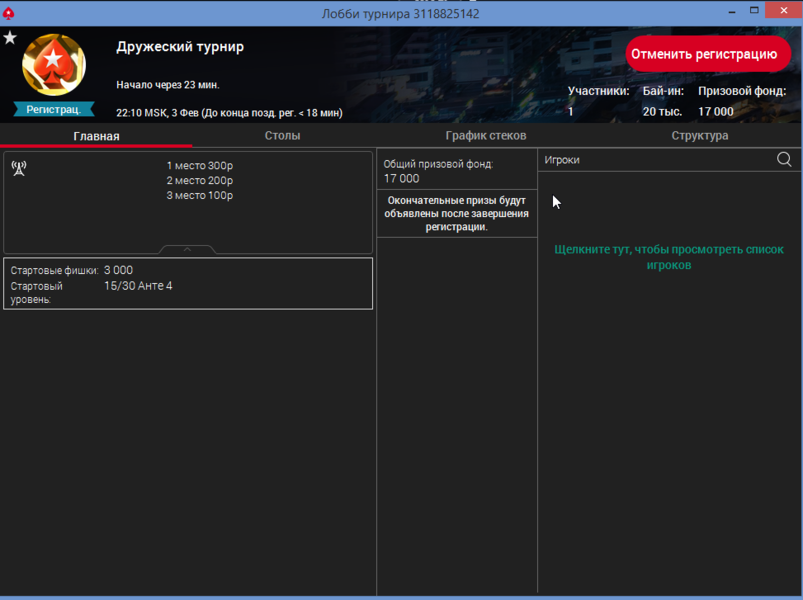Click the broadcast antenna icon

click(18, 167)
